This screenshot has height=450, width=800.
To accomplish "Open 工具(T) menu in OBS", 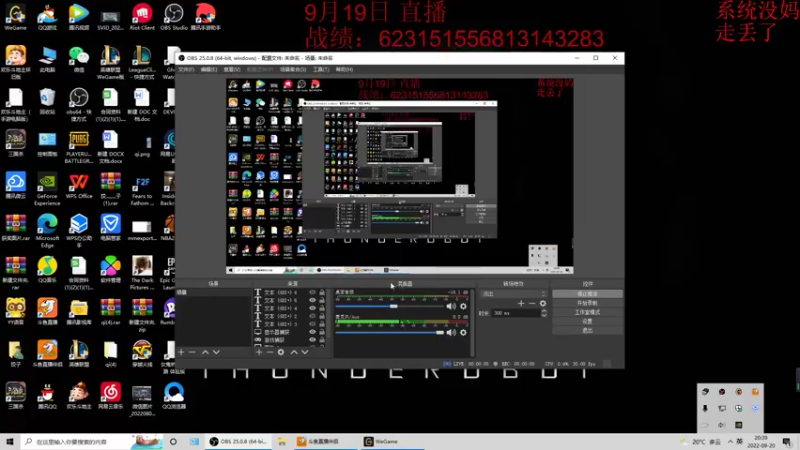I will coord(321,69).
